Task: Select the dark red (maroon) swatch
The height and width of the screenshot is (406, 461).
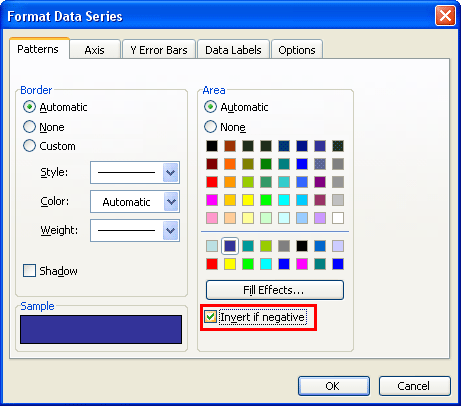Action: point(212,164)
